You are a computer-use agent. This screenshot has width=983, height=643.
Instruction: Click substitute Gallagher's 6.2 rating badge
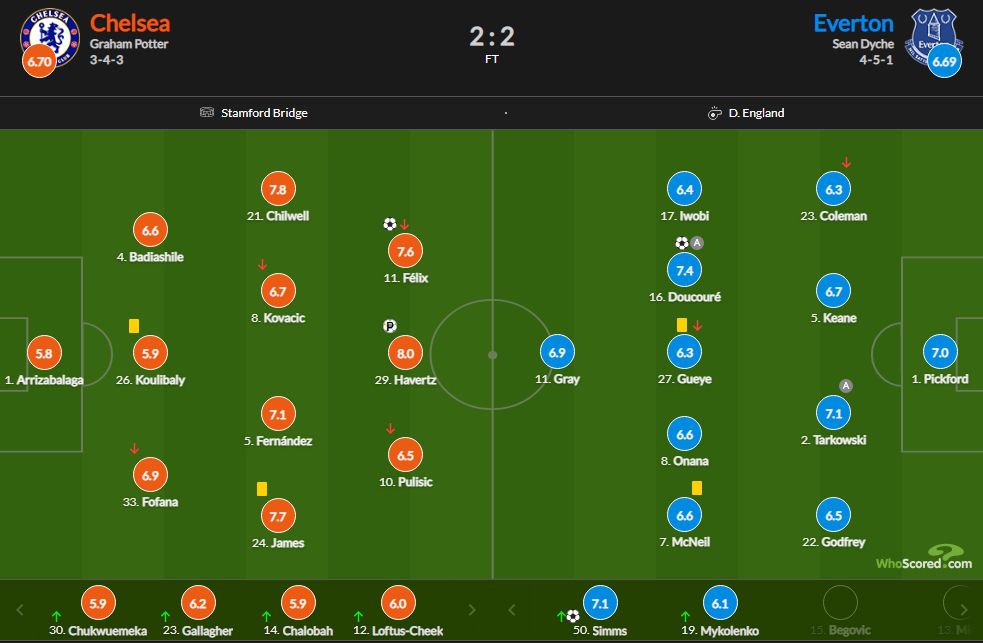click(x=198, y=604)
